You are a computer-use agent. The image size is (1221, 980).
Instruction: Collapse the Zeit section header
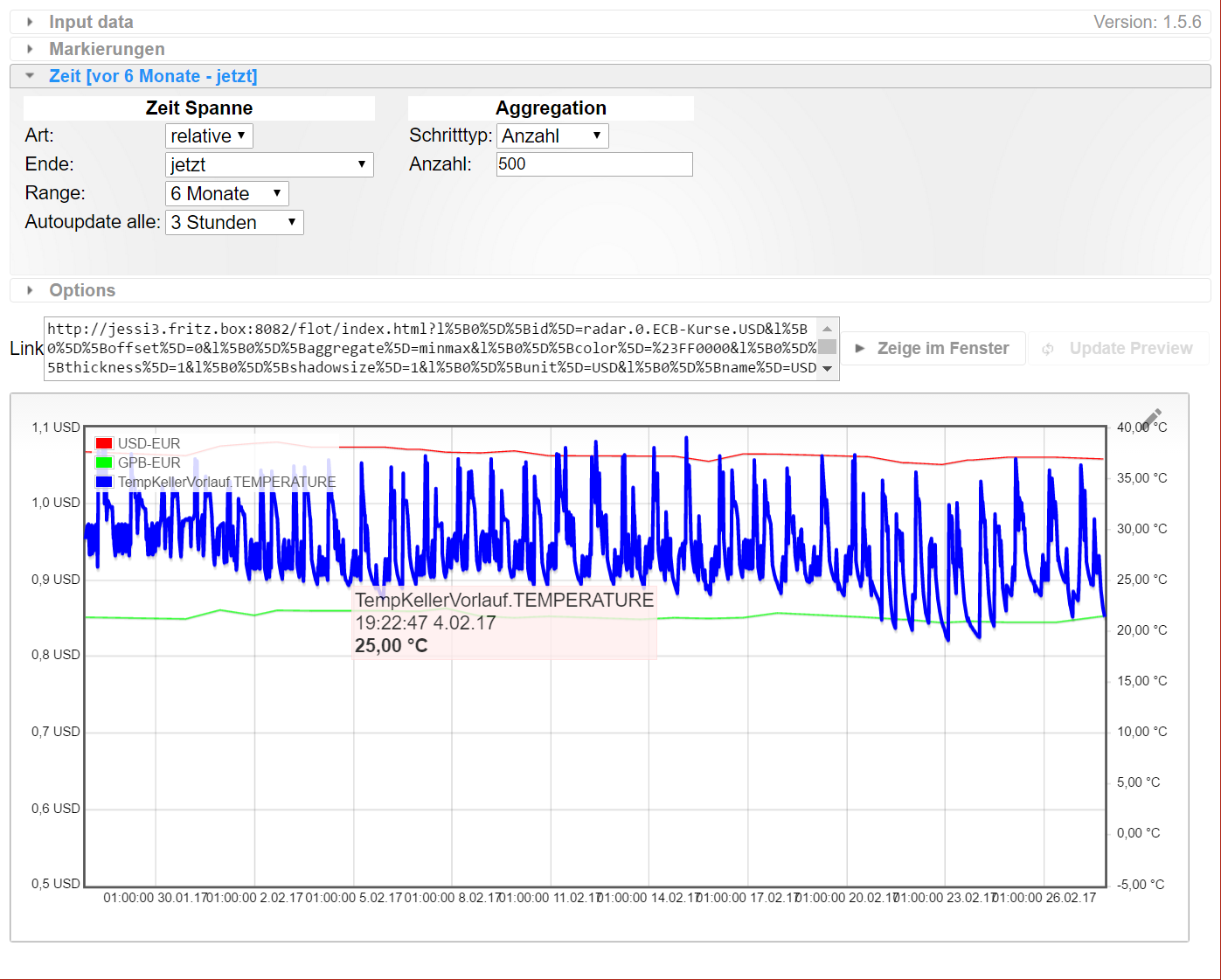pyautogui.click(x=610, y=76)
